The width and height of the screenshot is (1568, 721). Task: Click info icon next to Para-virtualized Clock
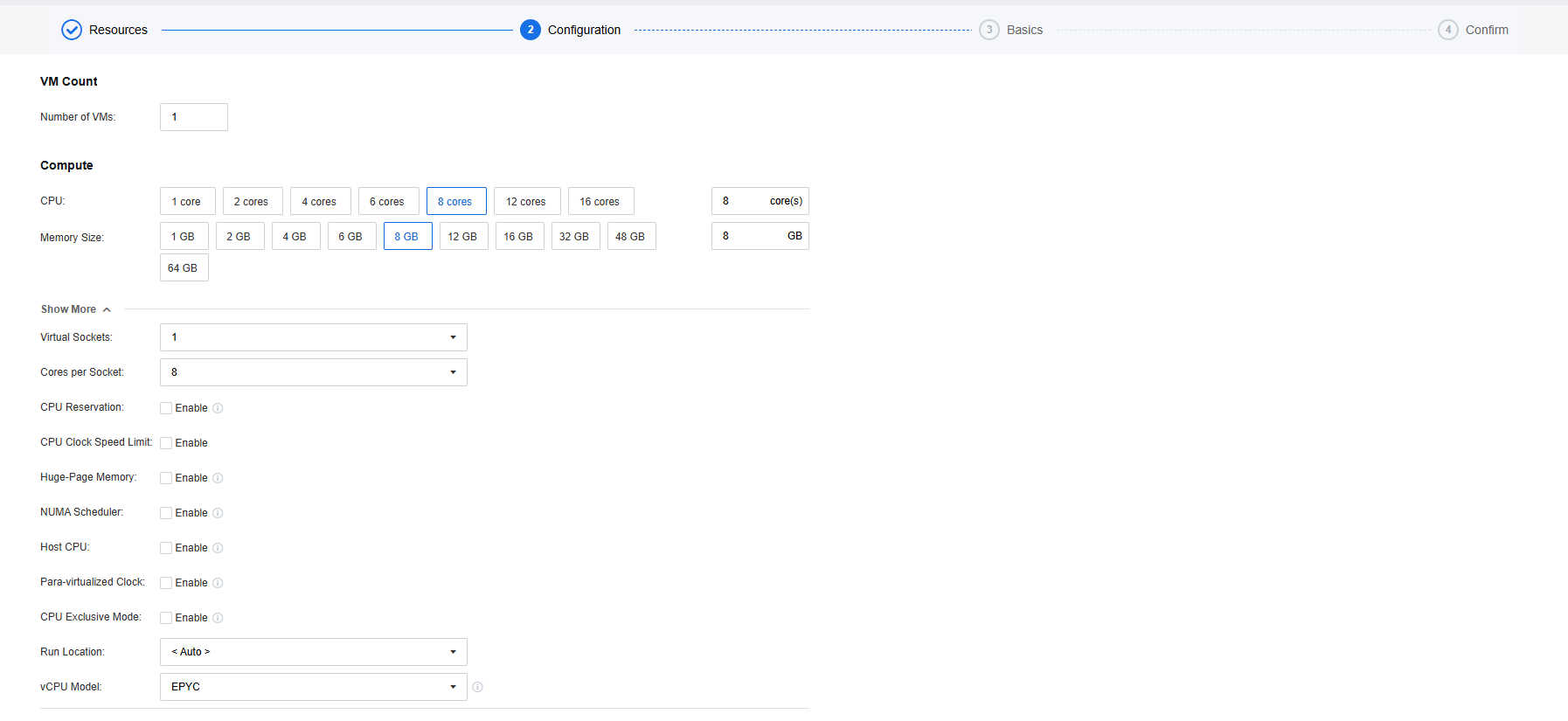[218, 583]
